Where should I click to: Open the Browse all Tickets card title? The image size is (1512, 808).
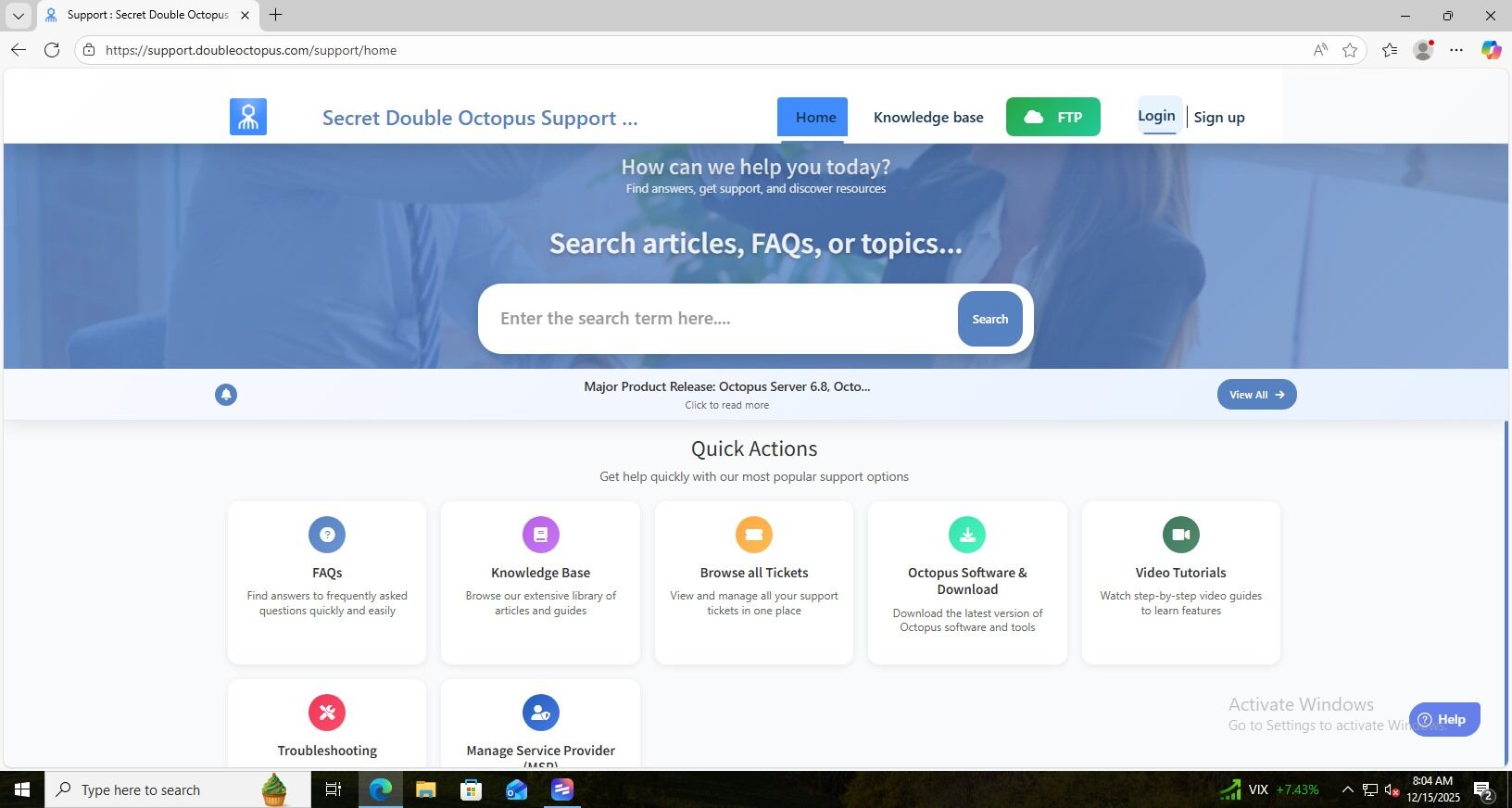(x=754, y=573)
